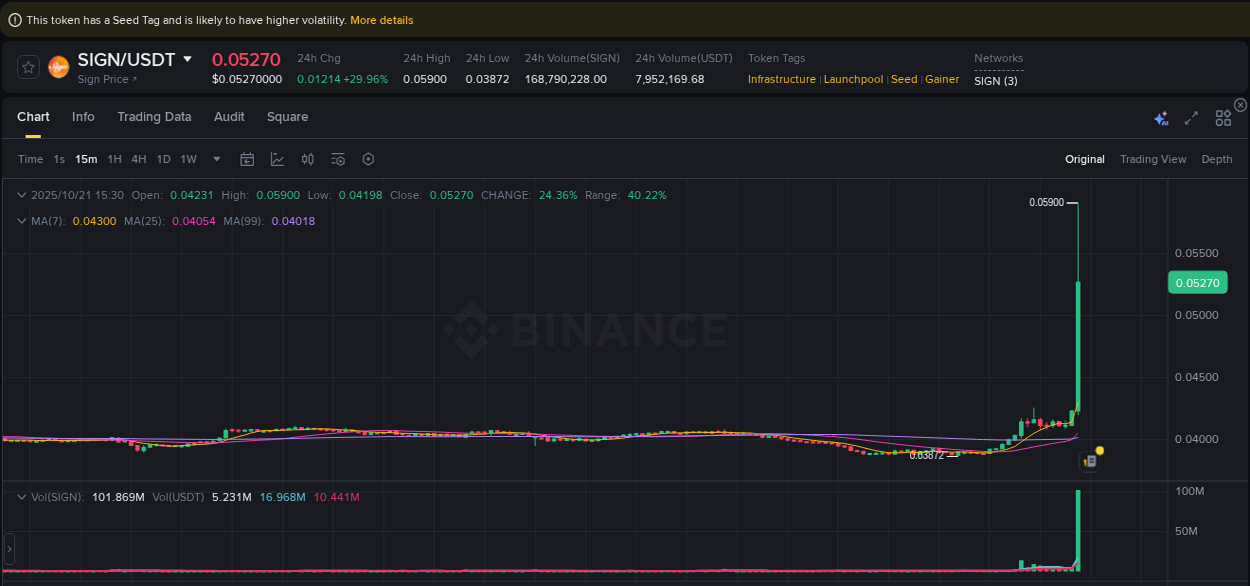Image resolution: width=1250 pixels, height=586 pixels.
Task: Open the SIGN/USDT pair dropdown
Action: (187, 59)
